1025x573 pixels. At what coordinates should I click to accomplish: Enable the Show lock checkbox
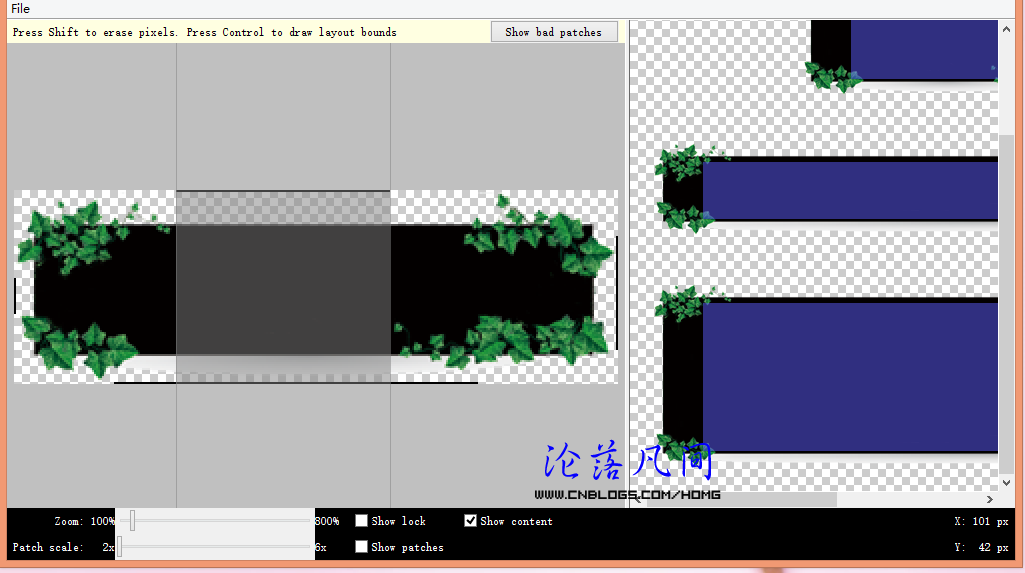[x=361, y=521]
